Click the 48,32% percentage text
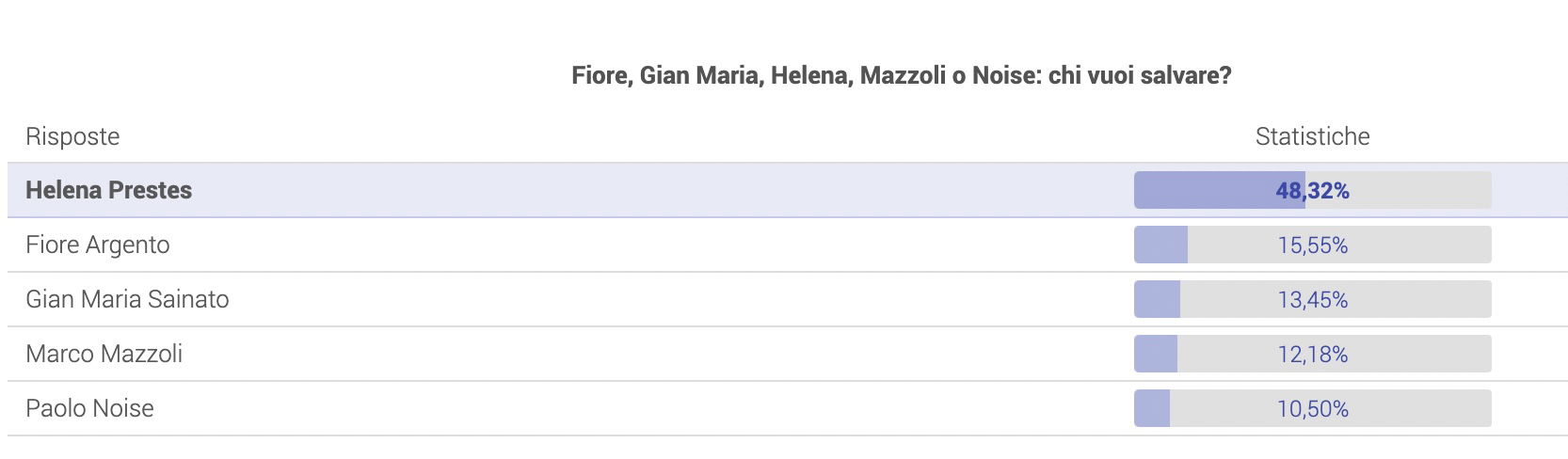 (1313, 191)
